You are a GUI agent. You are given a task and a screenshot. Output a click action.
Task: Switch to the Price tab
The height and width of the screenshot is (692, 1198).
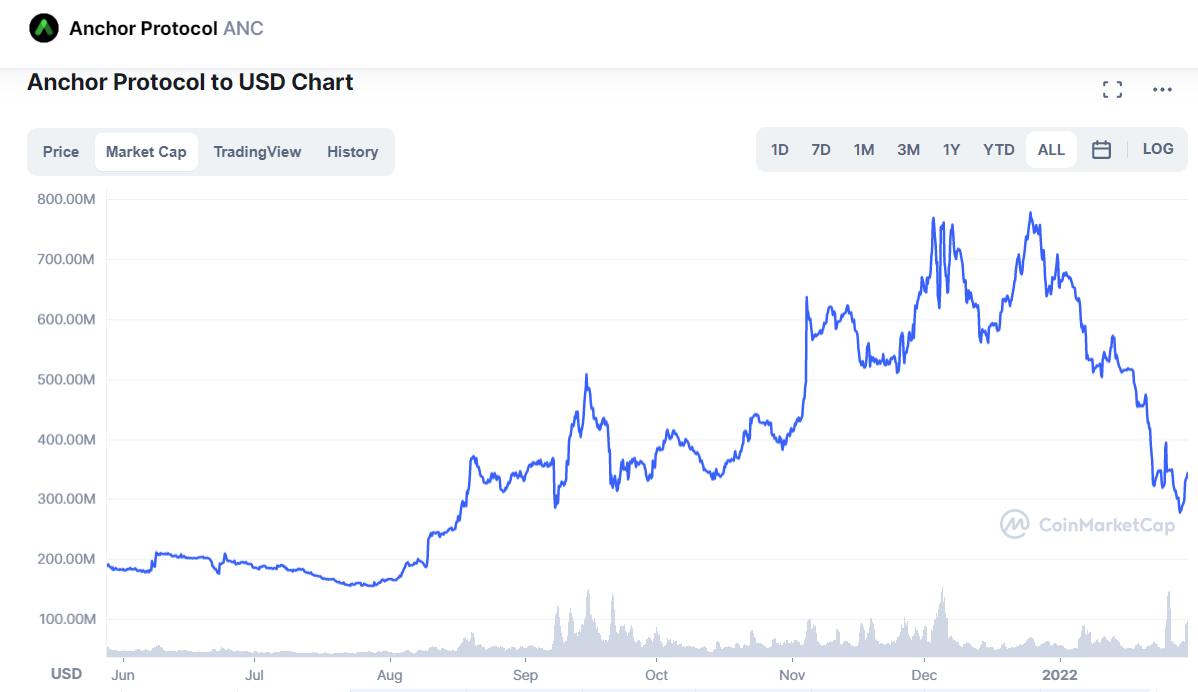coord(61,152)
